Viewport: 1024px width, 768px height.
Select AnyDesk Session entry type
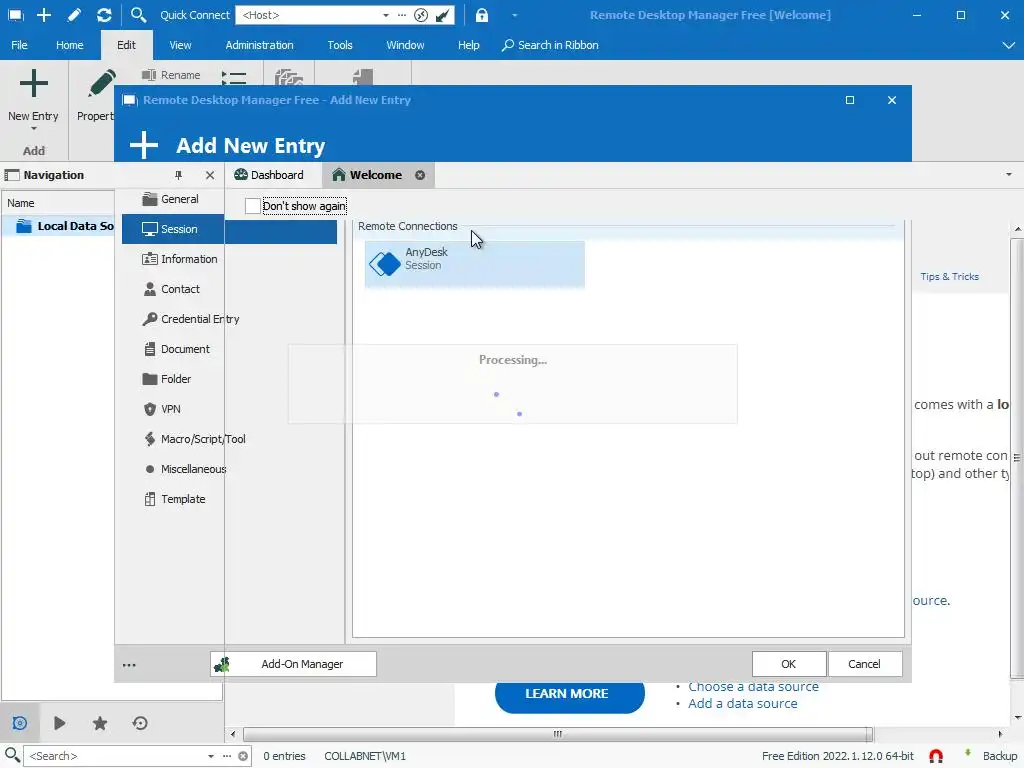474,264
